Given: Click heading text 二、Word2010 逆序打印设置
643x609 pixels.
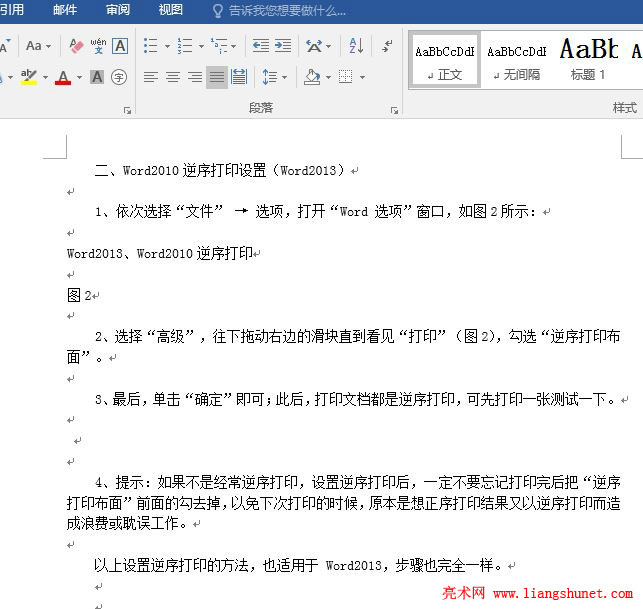Looking at the screenshot, I should 181,170.
